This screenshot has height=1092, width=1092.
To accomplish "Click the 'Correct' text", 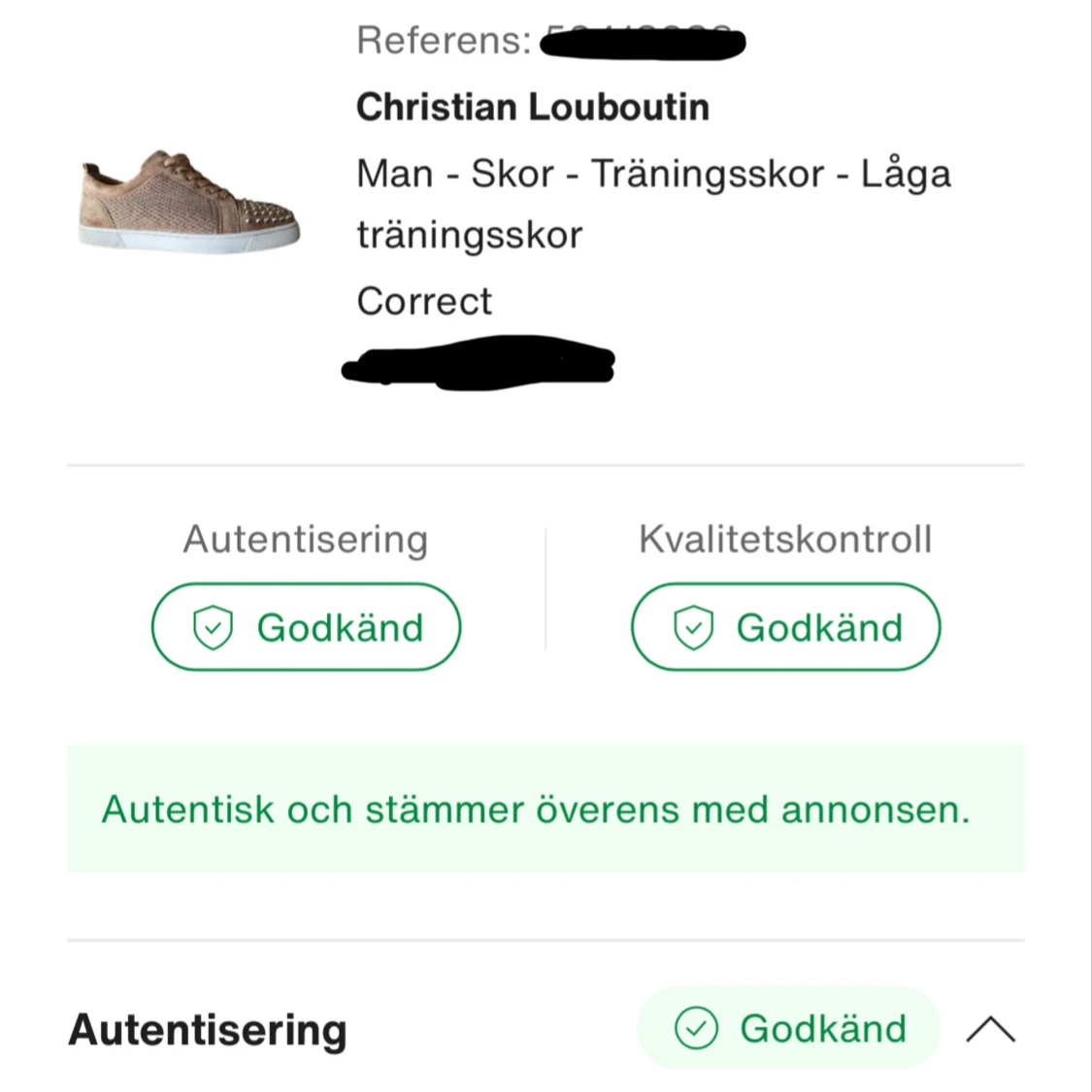I will 424,301.
